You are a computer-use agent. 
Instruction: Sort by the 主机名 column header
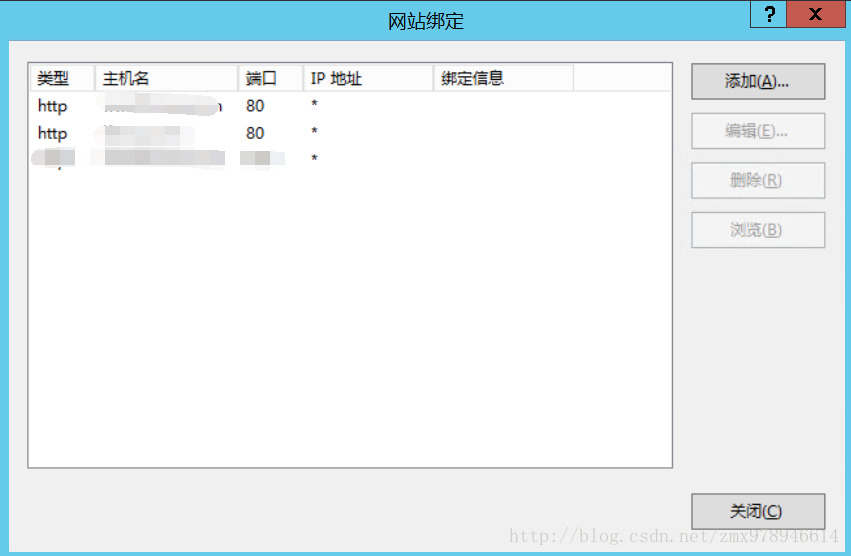[x=126, y=78]
